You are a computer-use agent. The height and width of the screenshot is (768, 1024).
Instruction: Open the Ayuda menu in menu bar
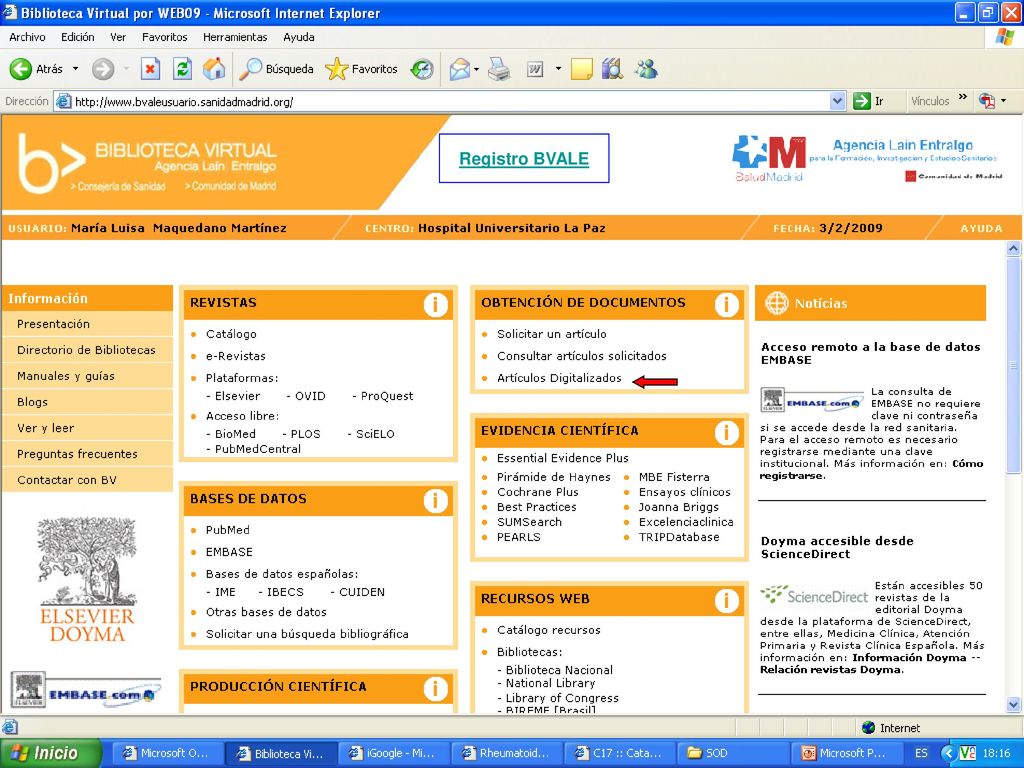[x=299, y=37]
